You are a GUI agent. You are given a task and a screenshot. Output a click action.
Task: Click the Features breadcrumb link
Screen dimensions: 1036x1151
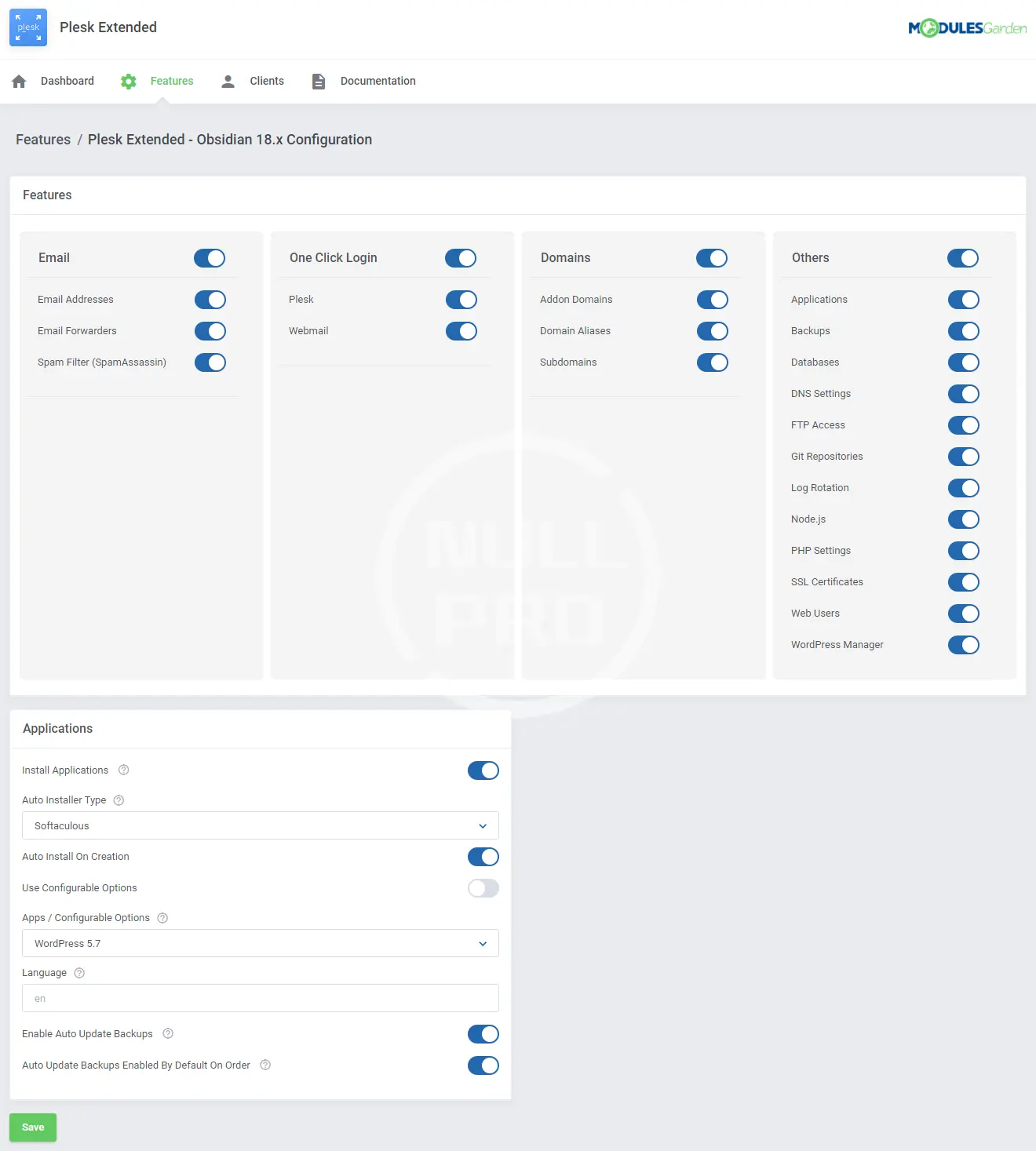[x=43, y=140]
